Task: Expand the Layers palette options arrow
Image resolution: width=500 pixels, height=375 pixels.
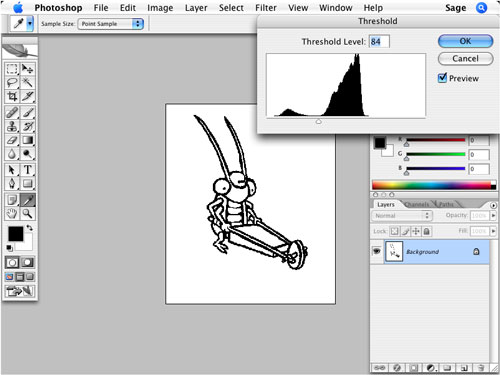Action: click(x=493, y=205)
